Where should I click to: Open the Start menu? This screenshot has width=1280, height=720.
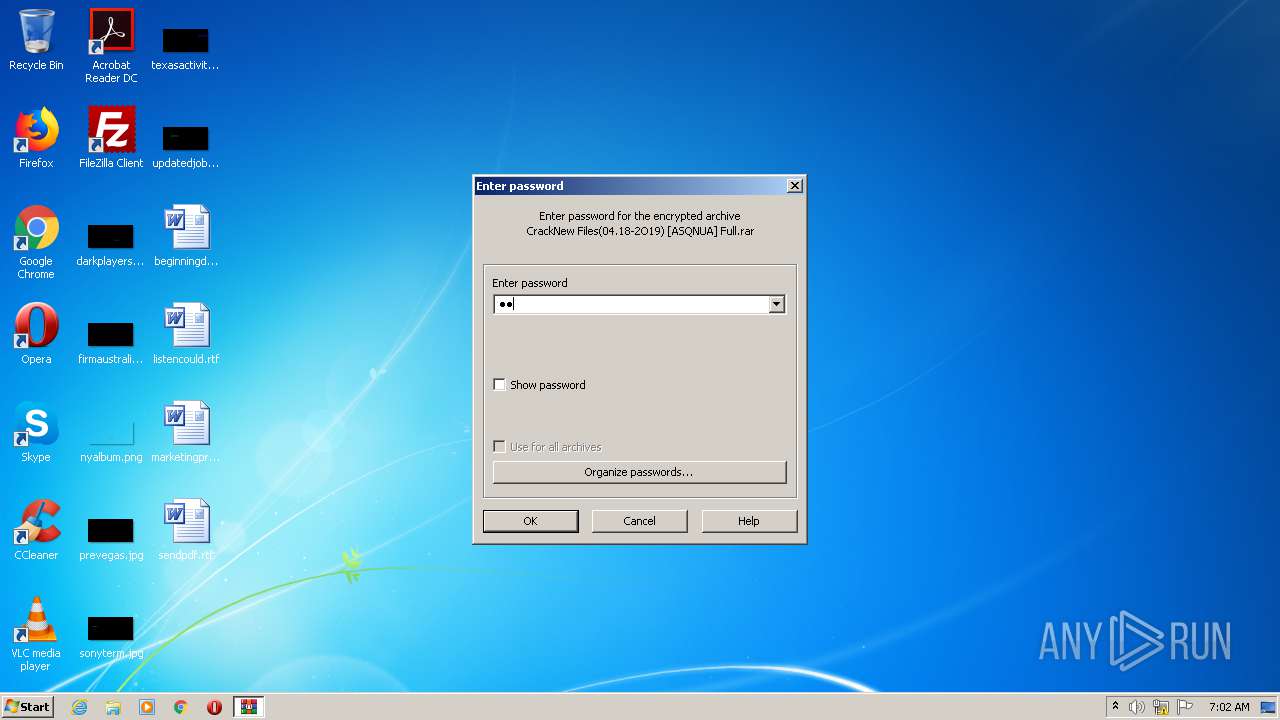click(x=27, y=707)
